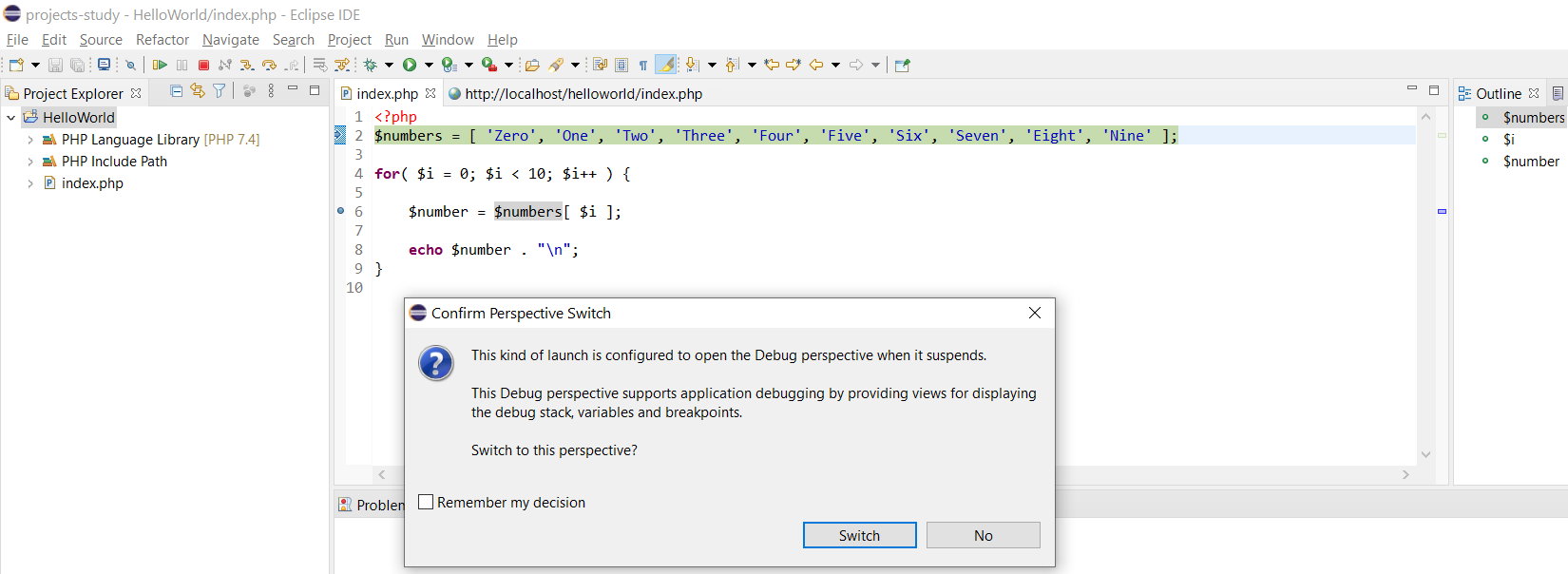The image size is (1568, 574).
Task: Click the Switch button in dialog
Action: point(860,535)
